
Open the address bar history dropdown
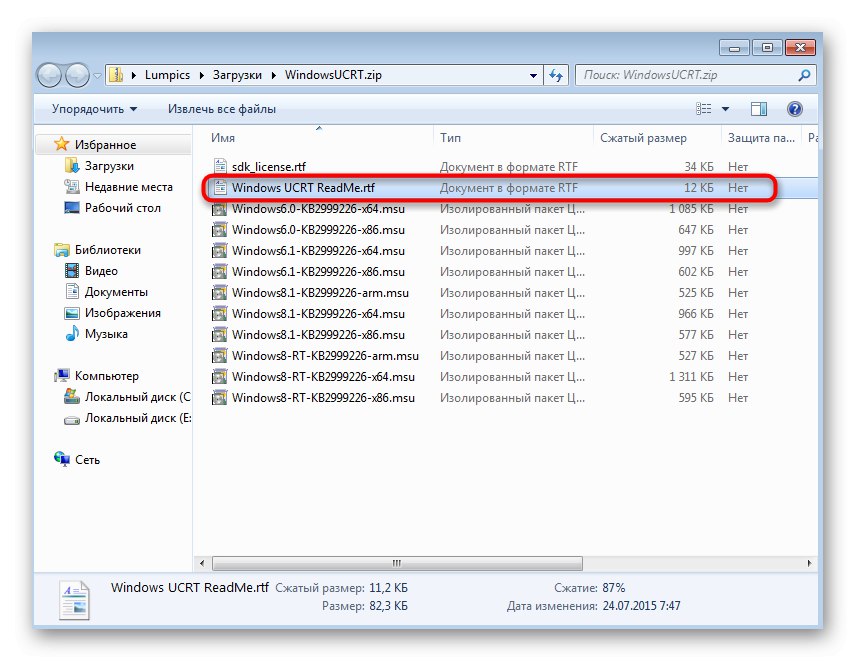(533, 76)
